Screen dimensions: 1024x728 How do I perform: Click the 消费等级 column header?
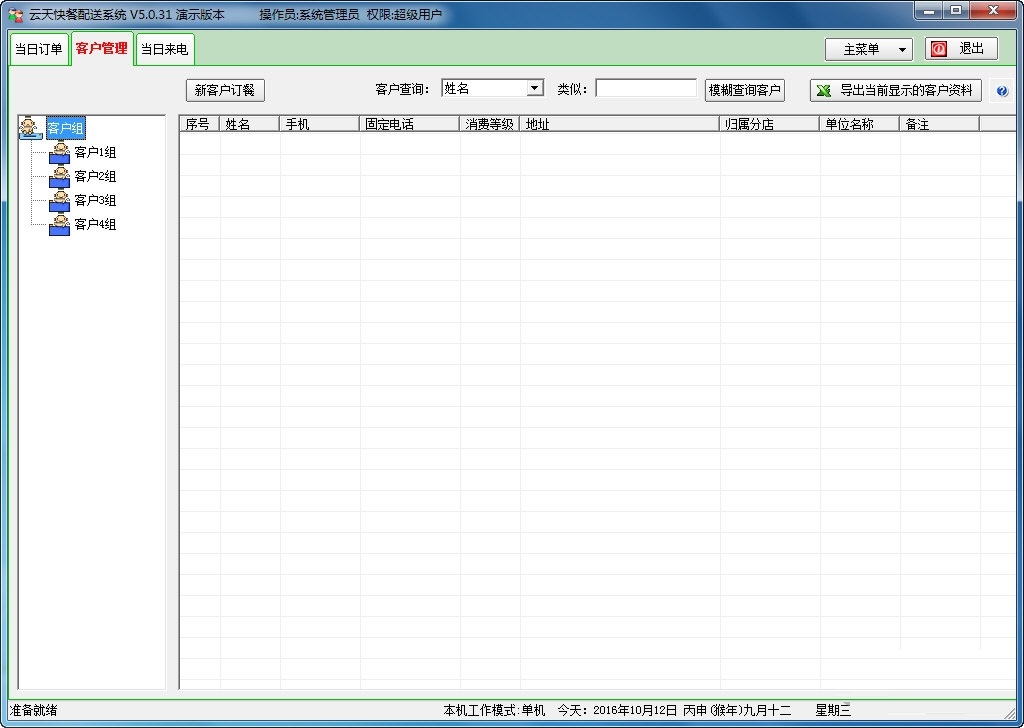click(x=490, y=124)
